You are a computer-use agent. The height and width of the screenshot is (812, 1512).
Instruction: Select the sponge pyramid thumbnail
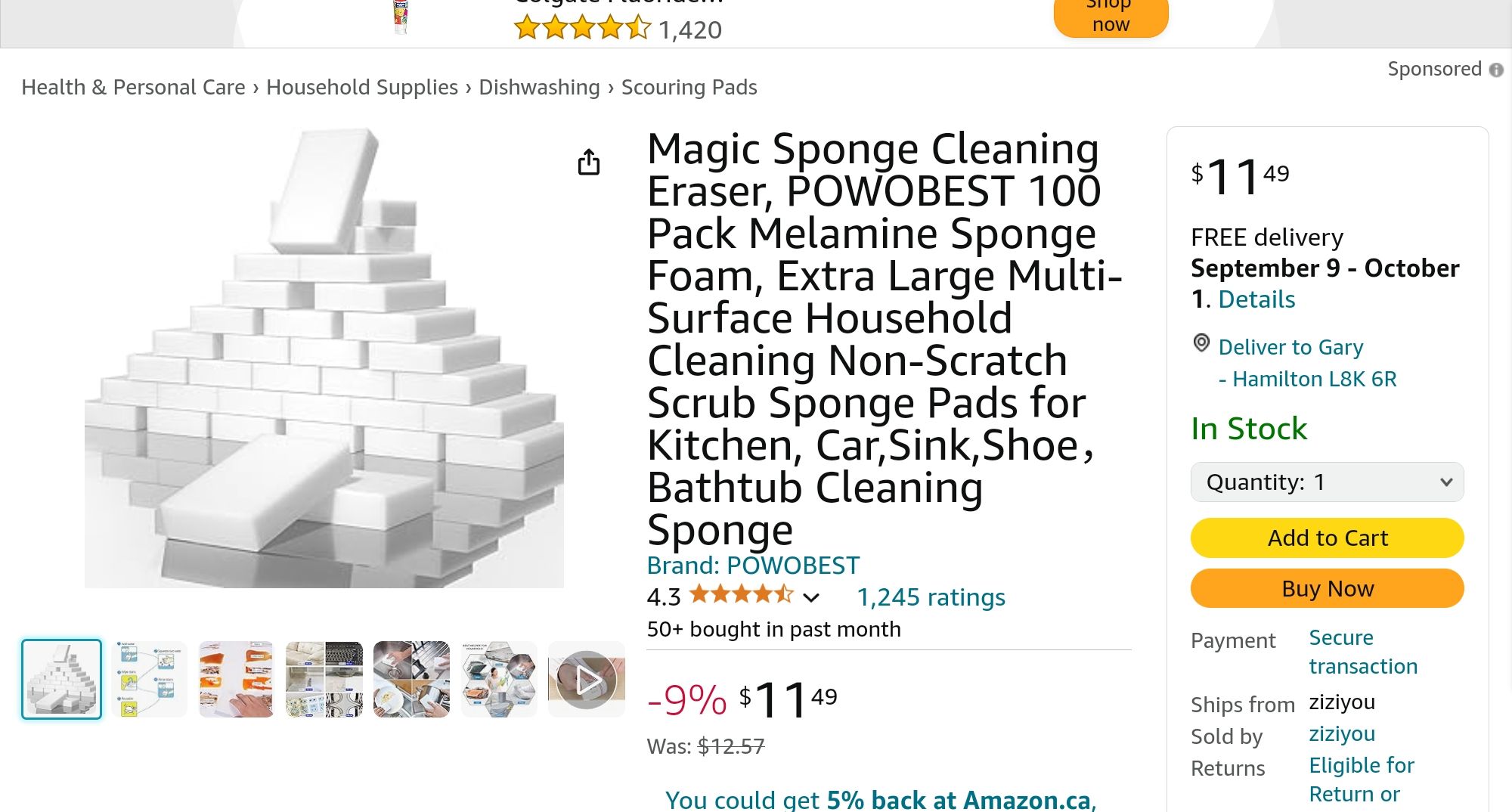(62, 679)
